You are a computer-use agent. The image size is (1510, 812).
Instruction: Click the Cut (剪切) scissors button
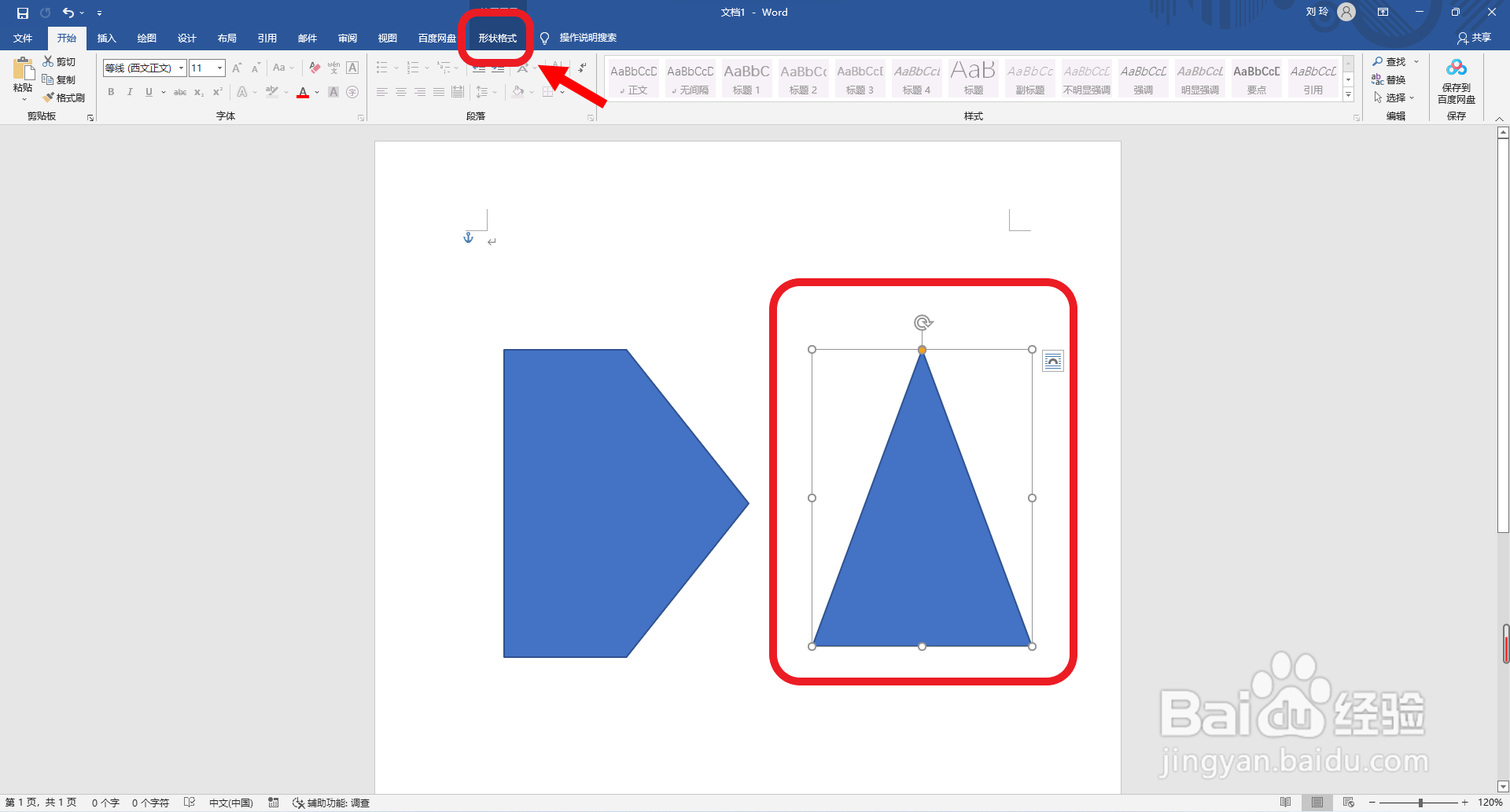59,61
